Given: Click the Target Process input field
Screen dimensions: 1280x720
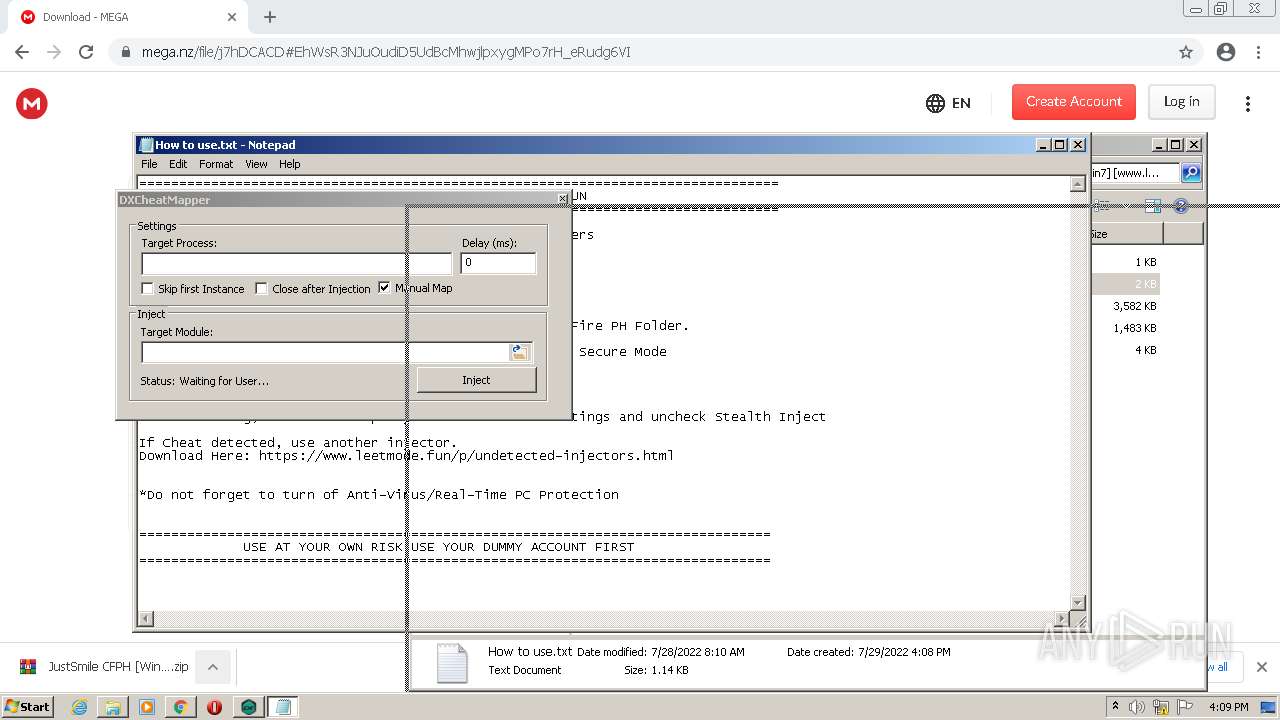Looking at the screenshot, I should (296, 264).
